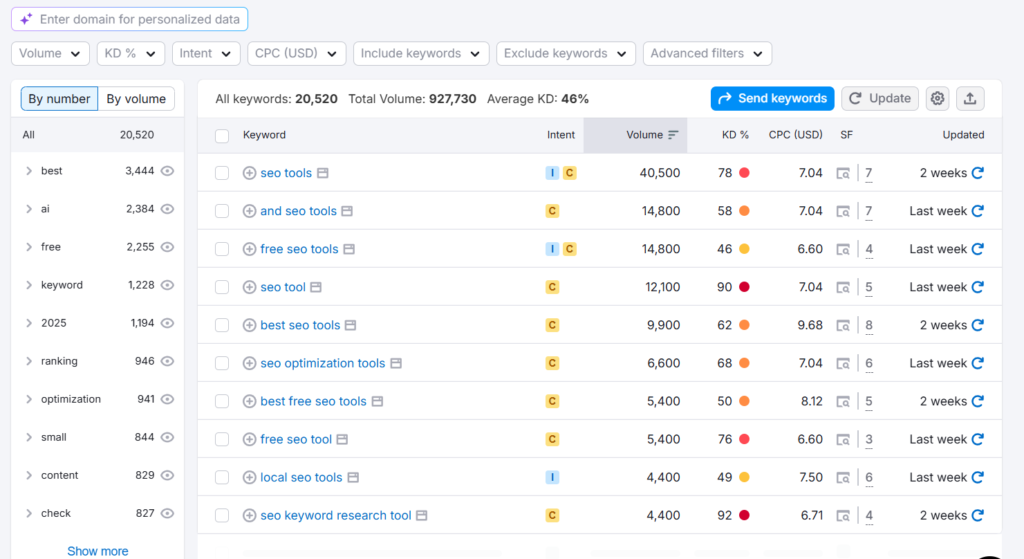Open the KD % filter dropdown
Viewport: 1024px width, 559px height.
[130, 54]
